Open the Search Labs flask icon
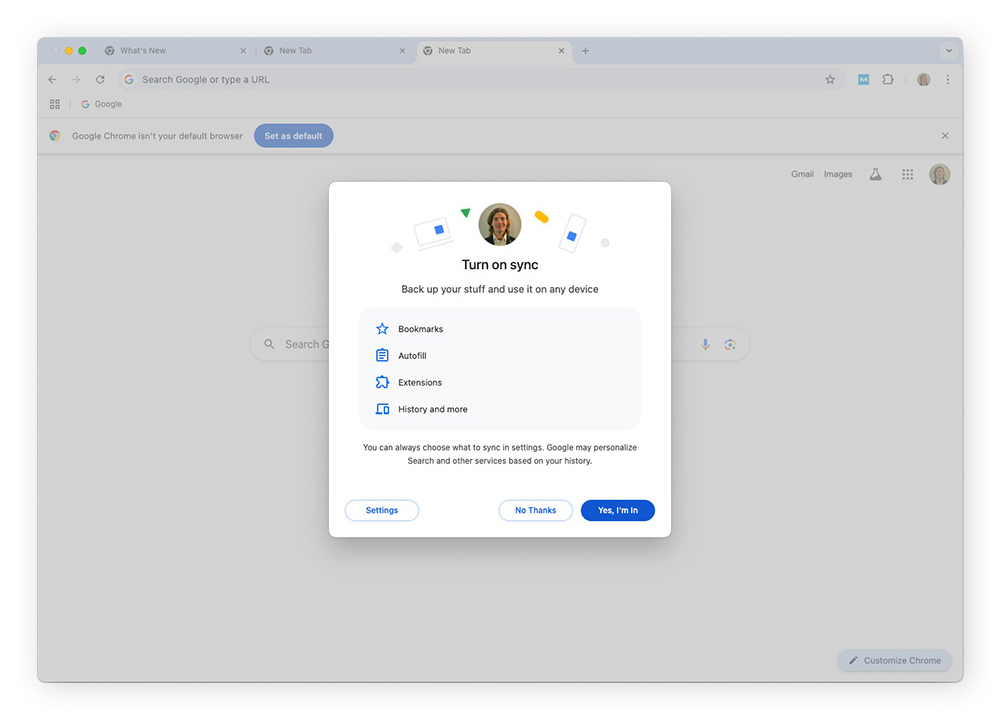 876,174
